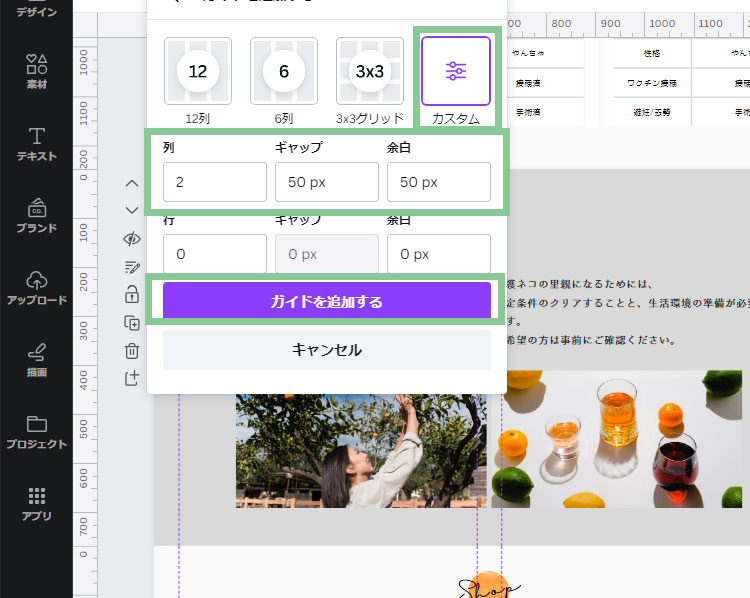The image size is (750, 598).
Task: Choose the 12列 guide preset
Action: pyautogui.click(x=198, y=71)
